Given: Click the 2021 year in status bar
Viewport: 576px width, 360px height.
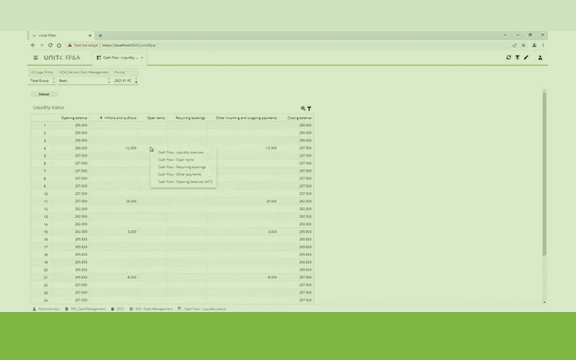Looking at the screenshot, I should 118,309.
